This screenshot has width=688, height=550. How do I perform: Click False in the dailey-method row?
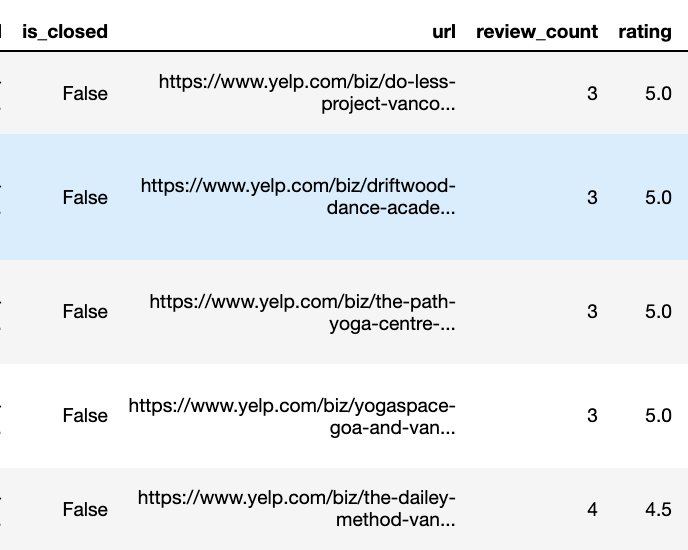(x=85, y=510)
